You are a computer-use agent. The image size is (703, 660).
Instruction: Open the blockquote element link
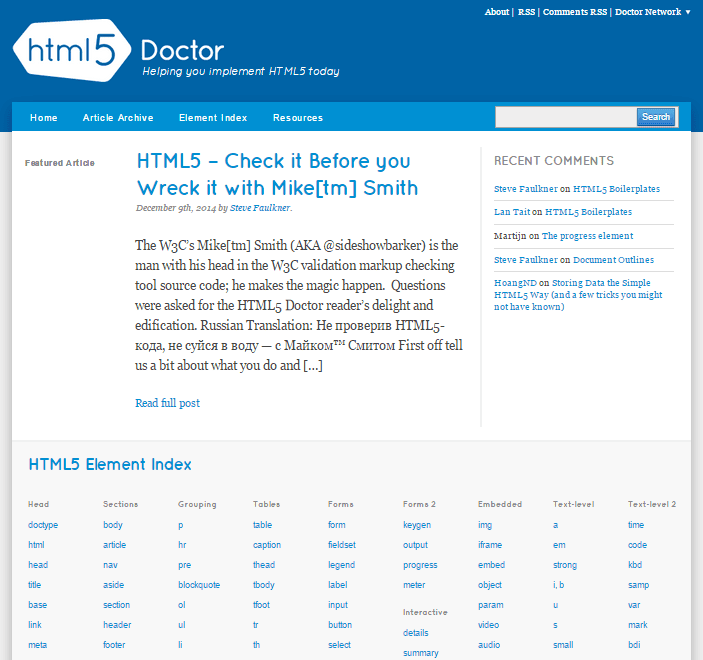click(199, 585)
